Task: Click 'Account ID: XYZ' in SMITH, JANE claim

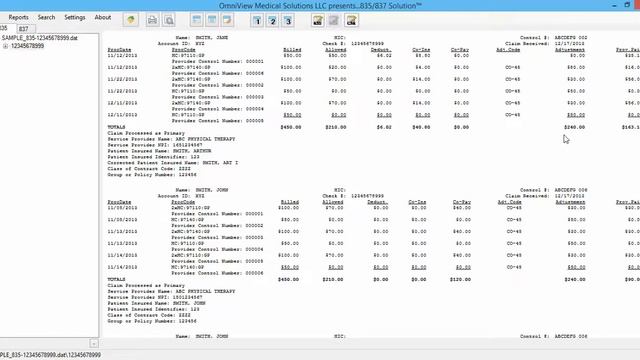Action: coord(181,44)
